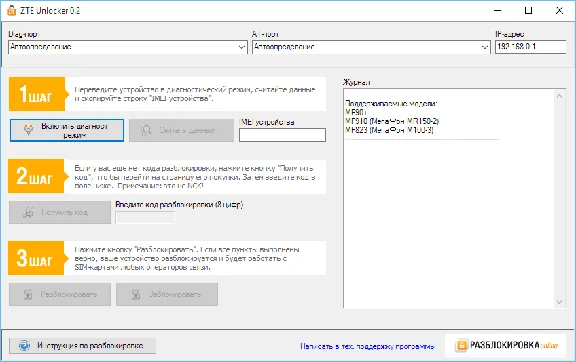The image size is (576, 362).
Task: Open the write to tech support link
Action: click(367, 346)
